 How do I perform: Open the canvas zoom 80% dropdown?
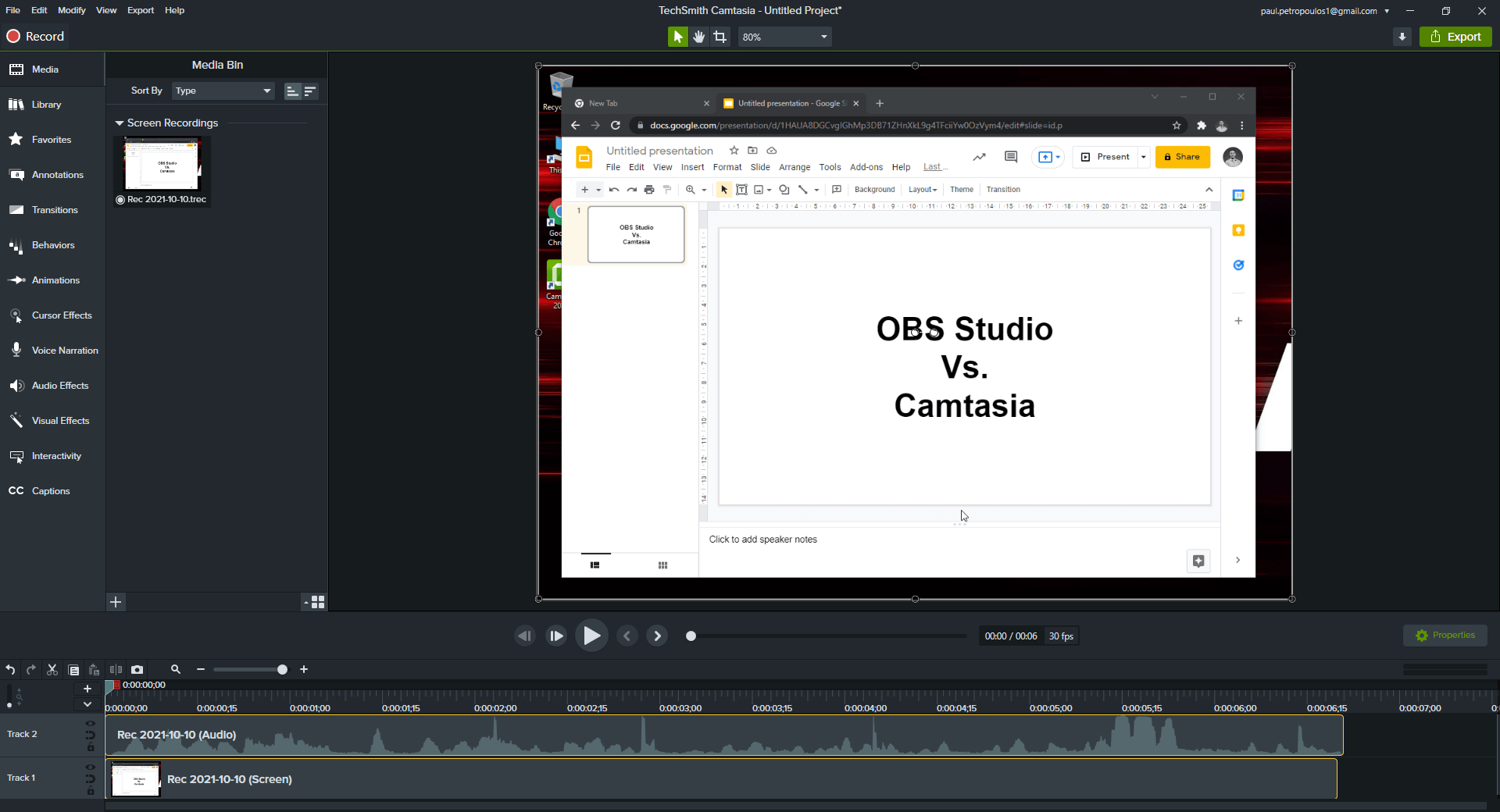pos(784,37)
